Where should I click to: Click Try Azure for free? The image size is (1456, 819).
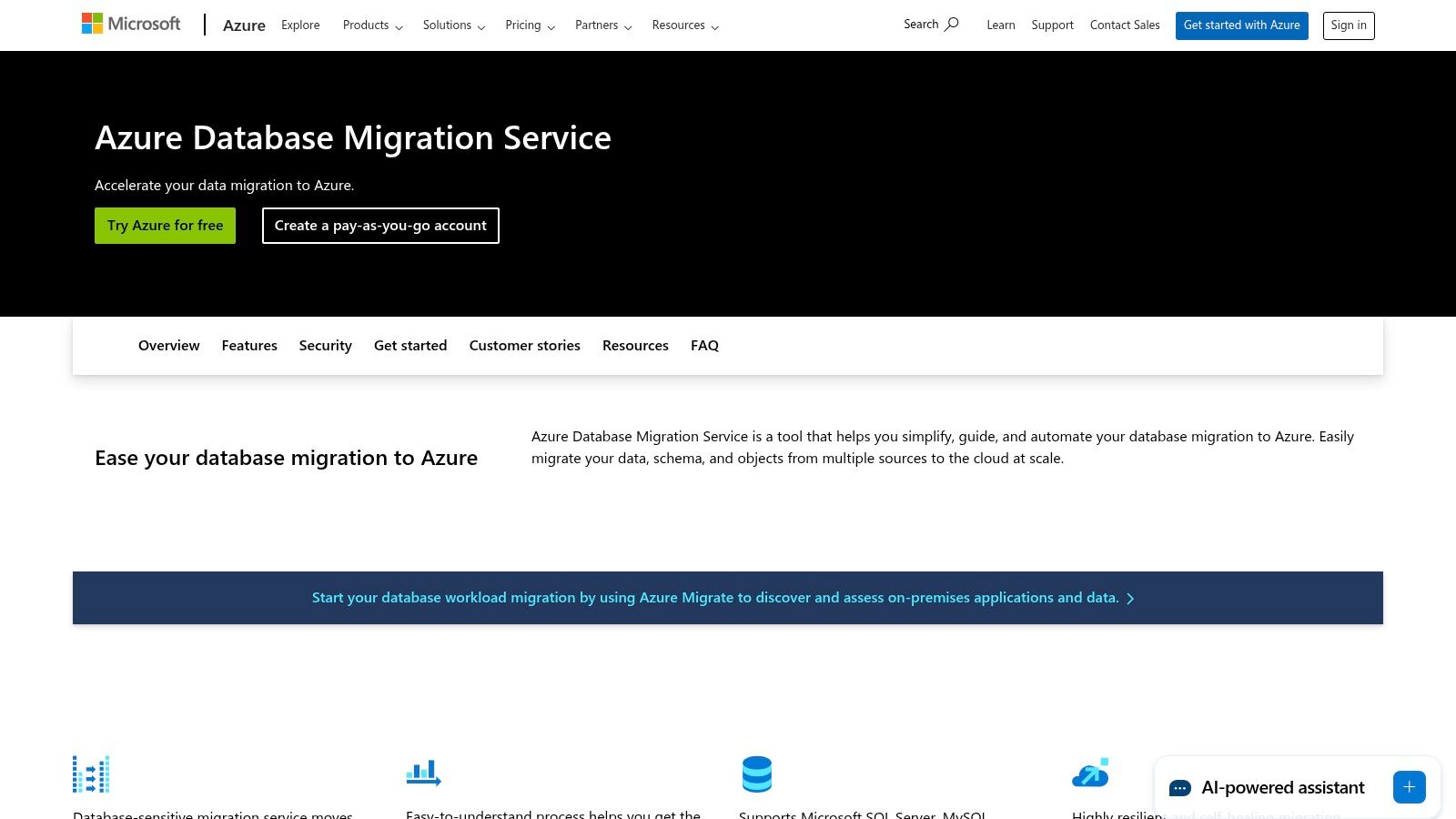(x=165, y=225)
